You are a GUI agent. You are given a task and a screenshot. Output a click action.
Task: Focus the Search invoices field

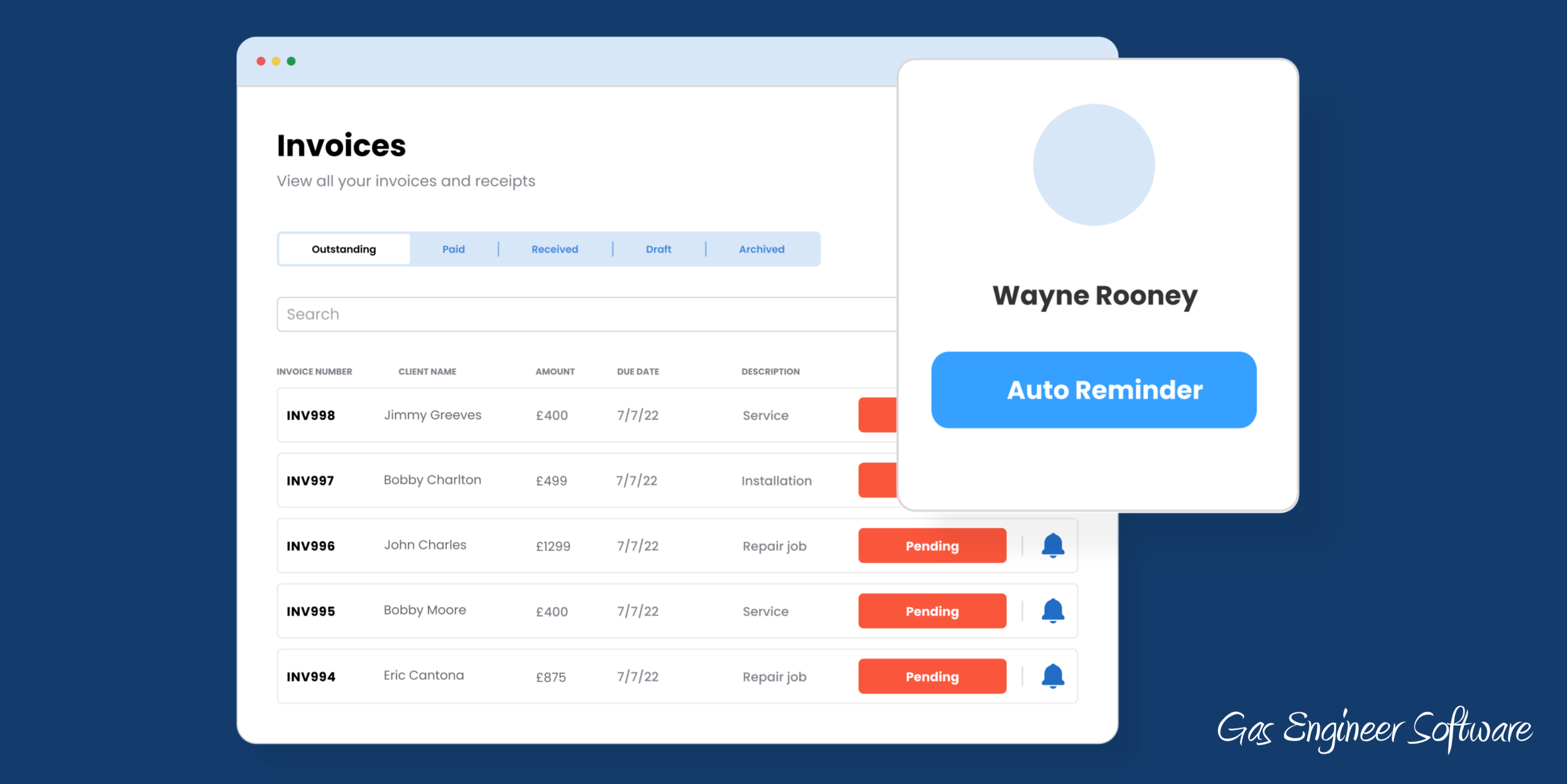[584, 314]
